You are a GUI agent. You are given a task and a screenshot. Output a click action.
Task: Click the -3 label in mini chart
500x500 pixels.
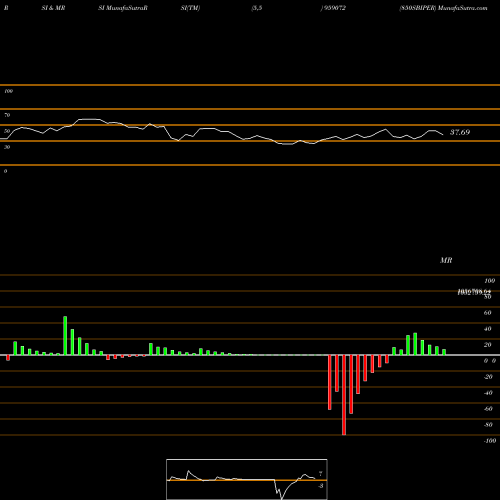pyautogui.click(x=320, y=486)
